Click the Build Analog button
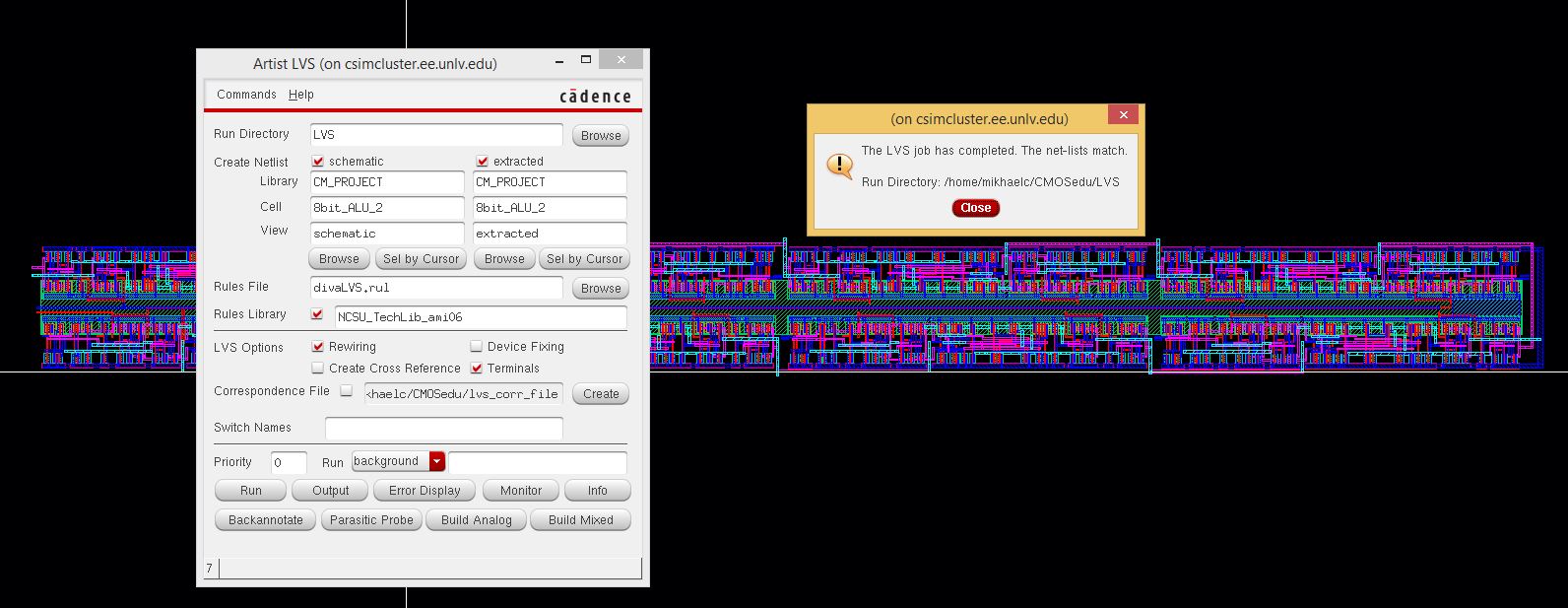Screen dimensions: 1568x608 pos(477,520)
